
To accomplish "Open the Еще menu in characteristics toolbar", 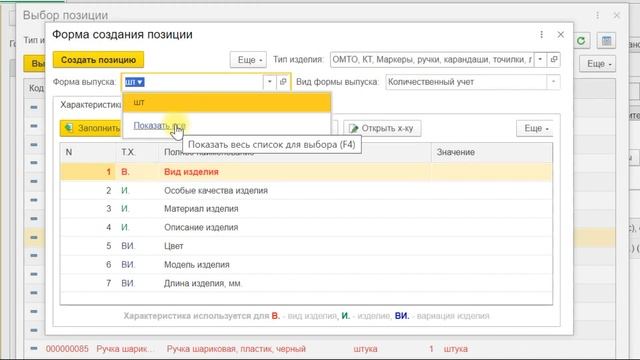I will tap(535, 128).
